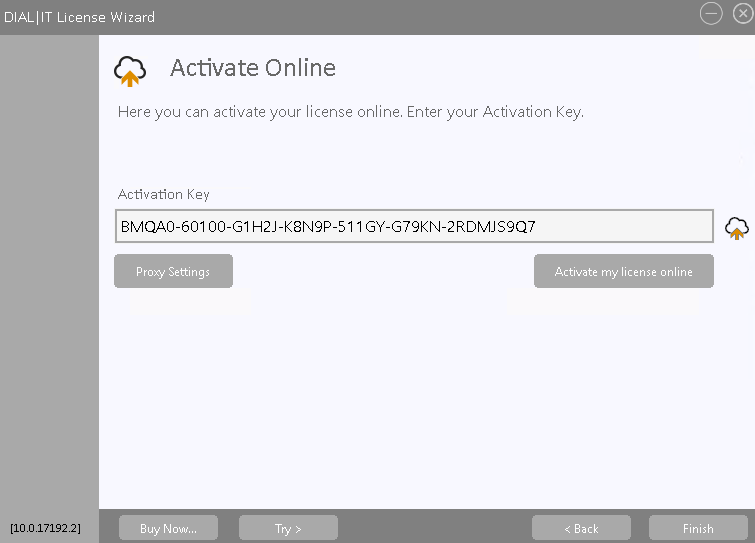Go back with the < Back button
The image size is (755, 543).
click(x=581, y=528)
